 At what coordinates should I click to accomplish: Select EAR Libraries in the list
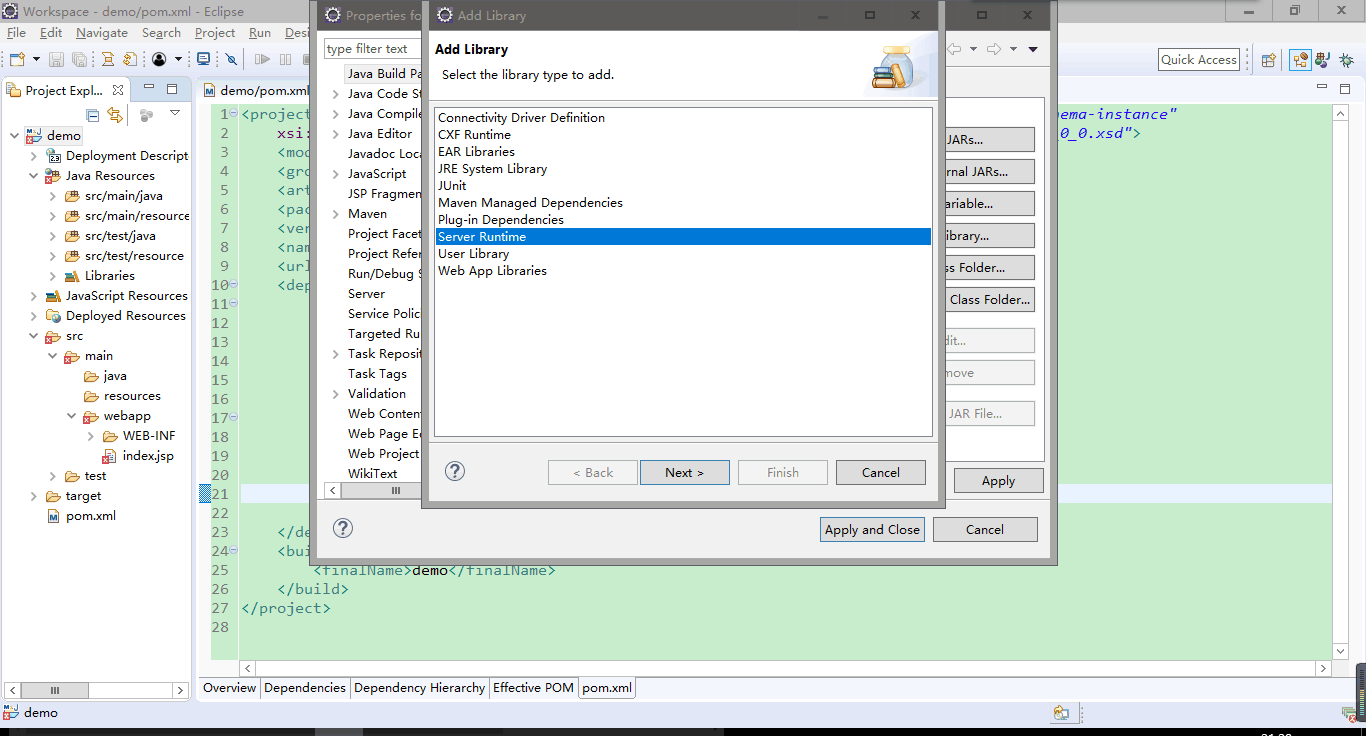click(x=683, y=152)
